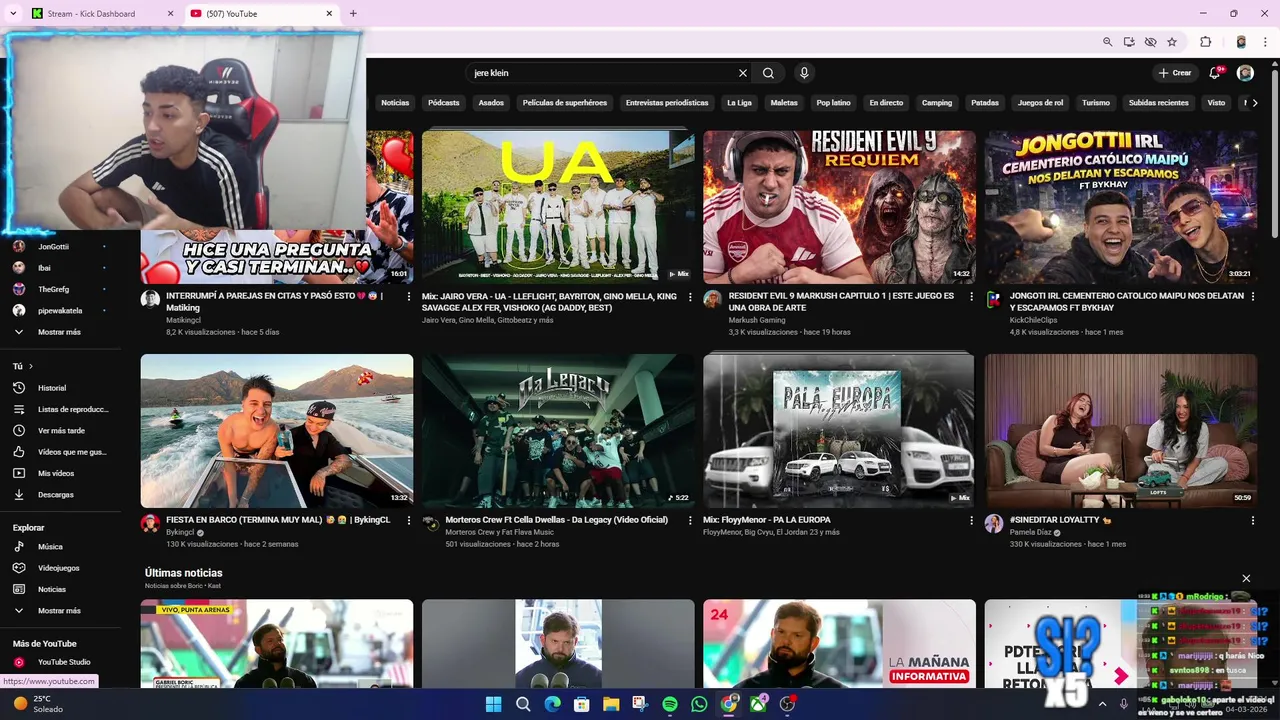Open File Explorer from the taskbar
1280x720 pixels.
(x=611, y=704)
